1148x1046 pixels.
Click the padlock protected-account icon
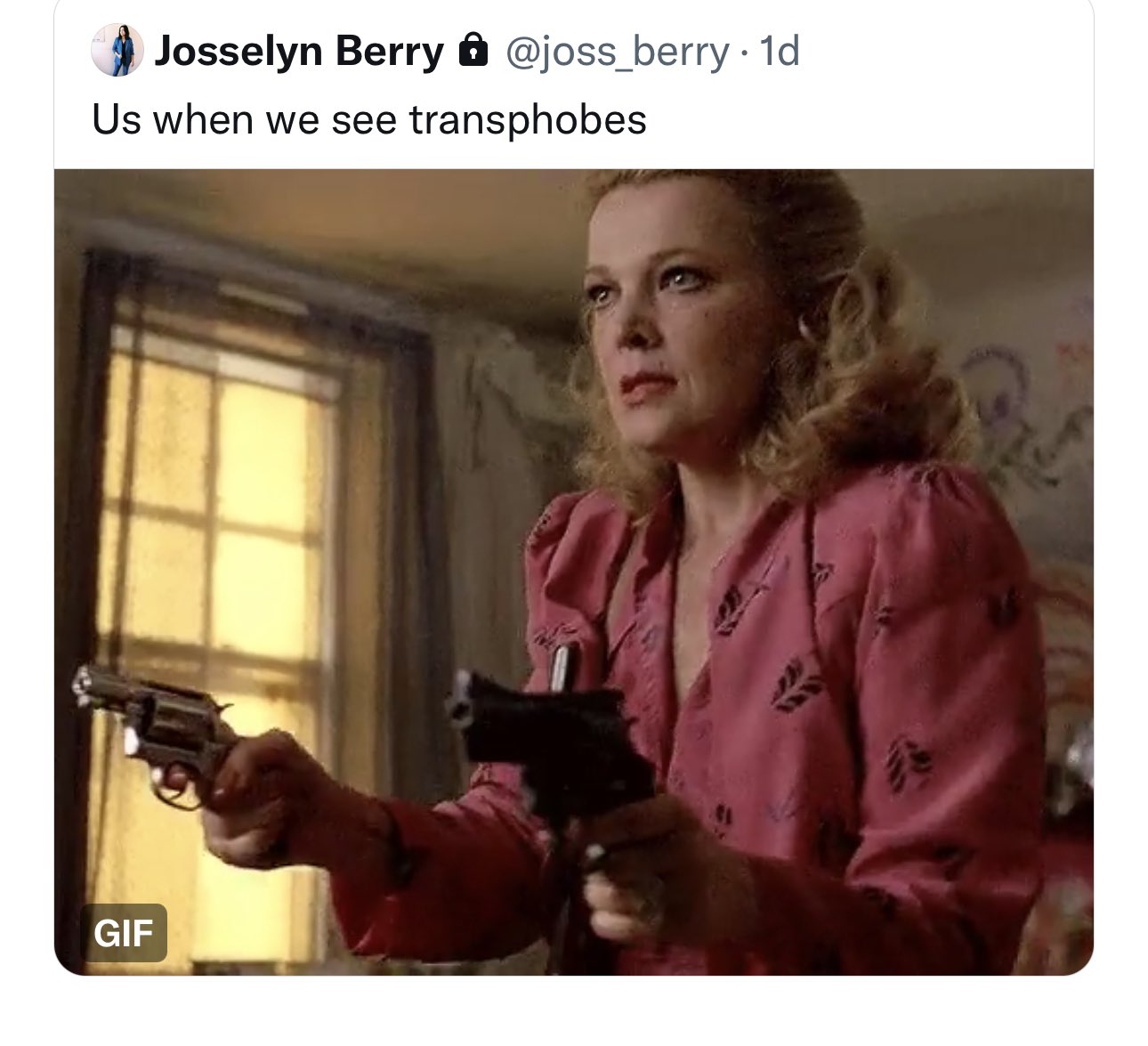(x=473, y=51)
